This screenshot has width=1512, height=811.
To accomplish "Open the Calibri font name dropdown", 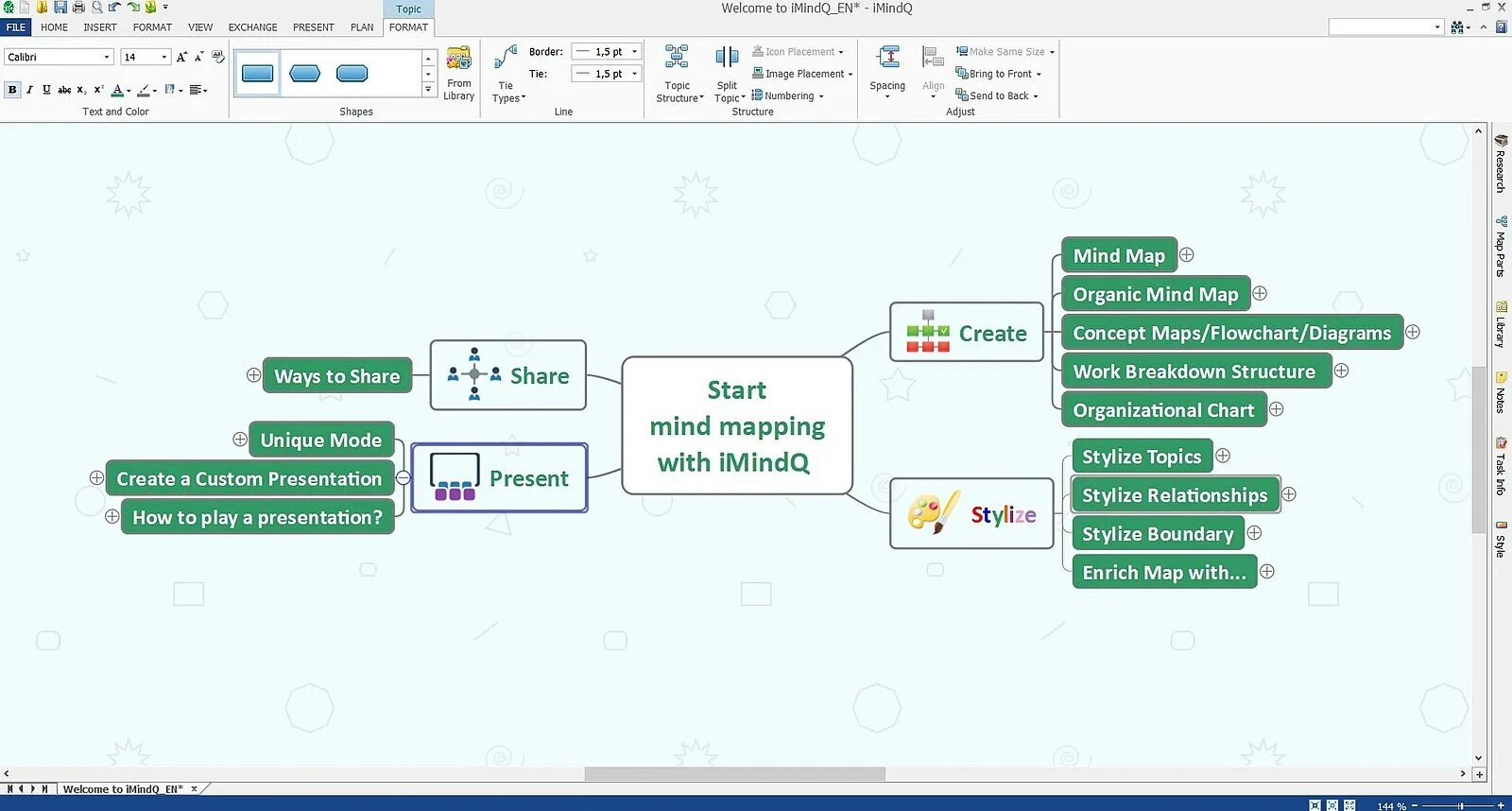I will [x=107, y=57].
